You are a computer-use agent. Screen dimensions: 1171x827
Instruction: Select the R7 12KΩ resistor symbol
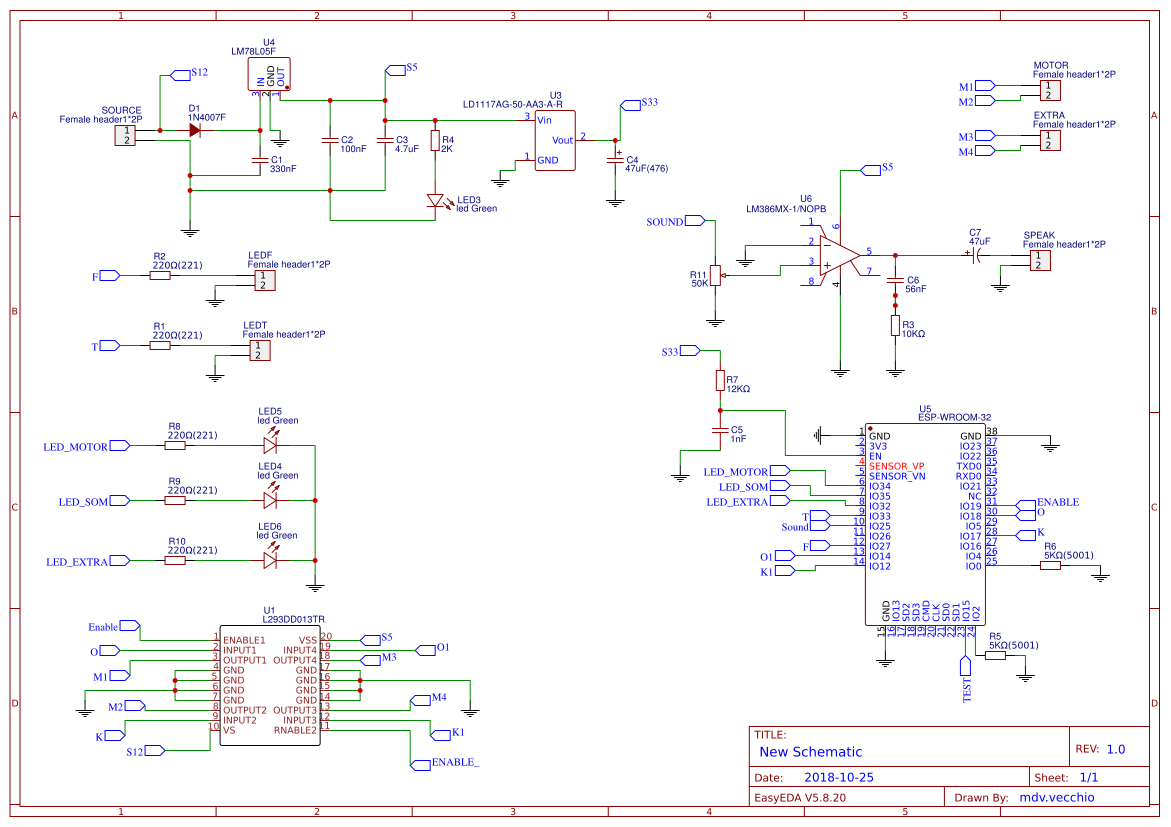pyautogui.click(x=720, y=380)
